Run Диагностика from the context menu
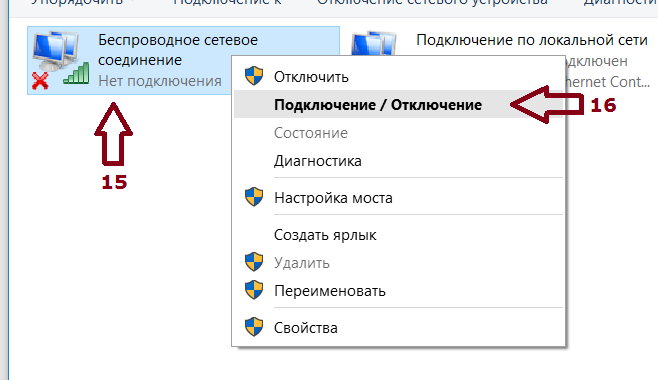 pyautogui.click(x=398, y=161)
